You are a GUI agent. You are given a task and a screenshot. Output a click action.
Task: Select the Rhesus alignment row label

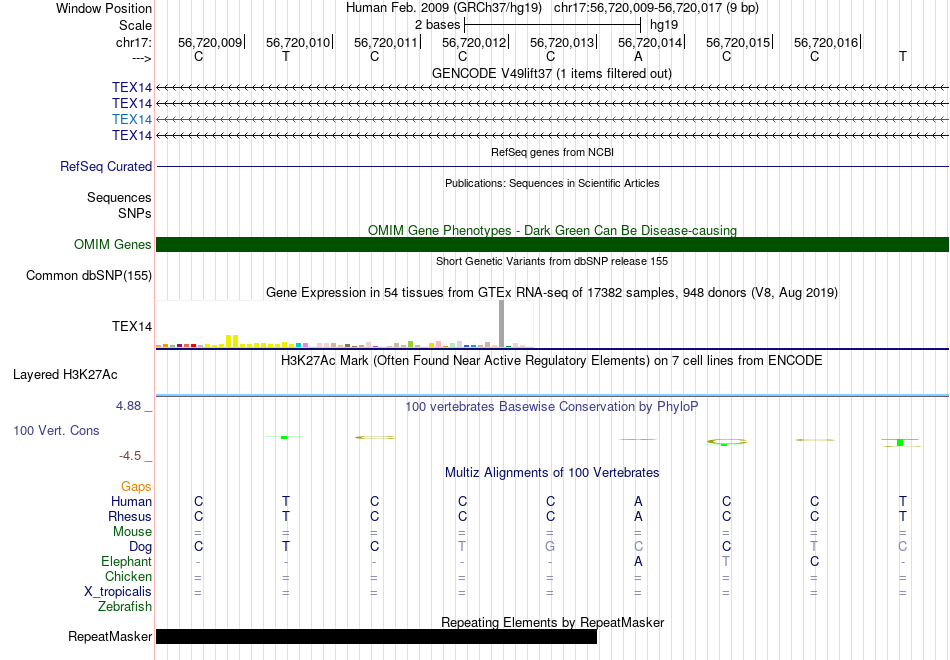click(130, 516)
